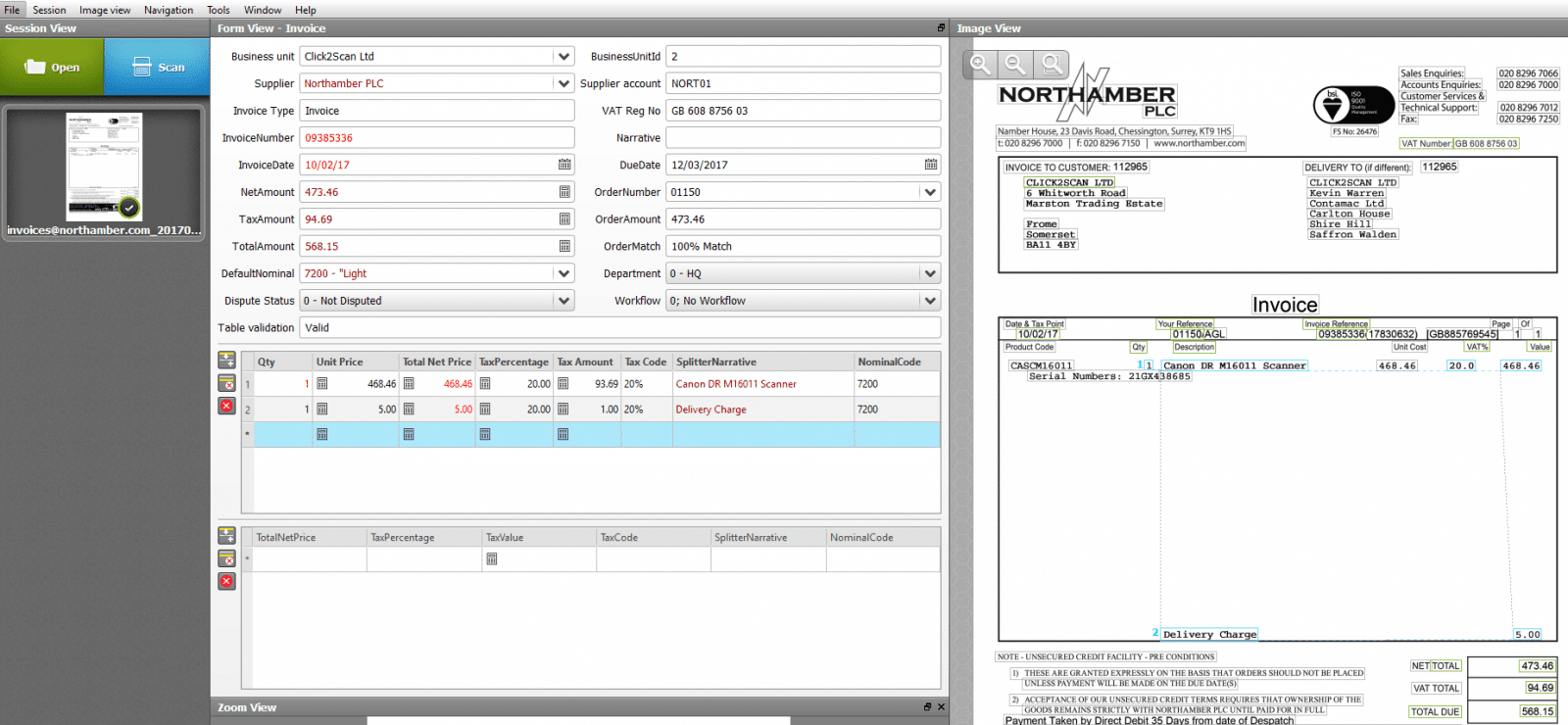Open the Navigation menu

169,10
